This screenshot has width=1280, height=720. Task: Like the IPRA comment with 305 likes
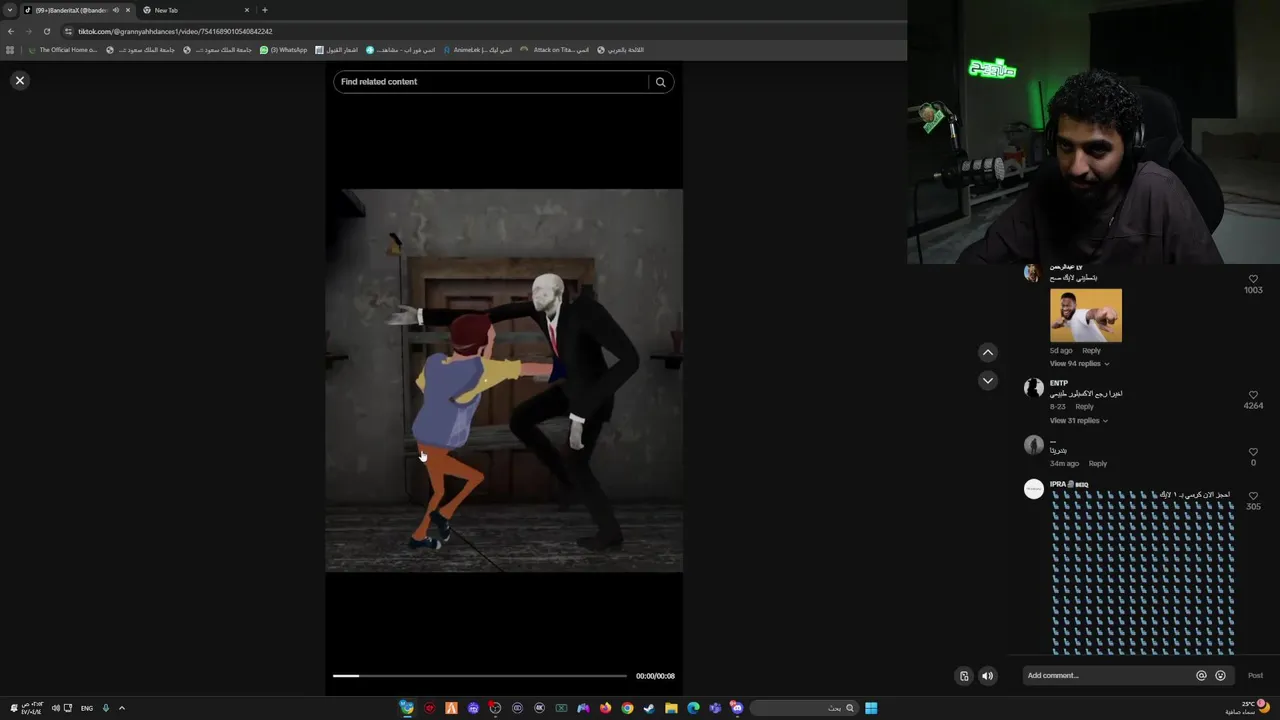(1253, 495)
